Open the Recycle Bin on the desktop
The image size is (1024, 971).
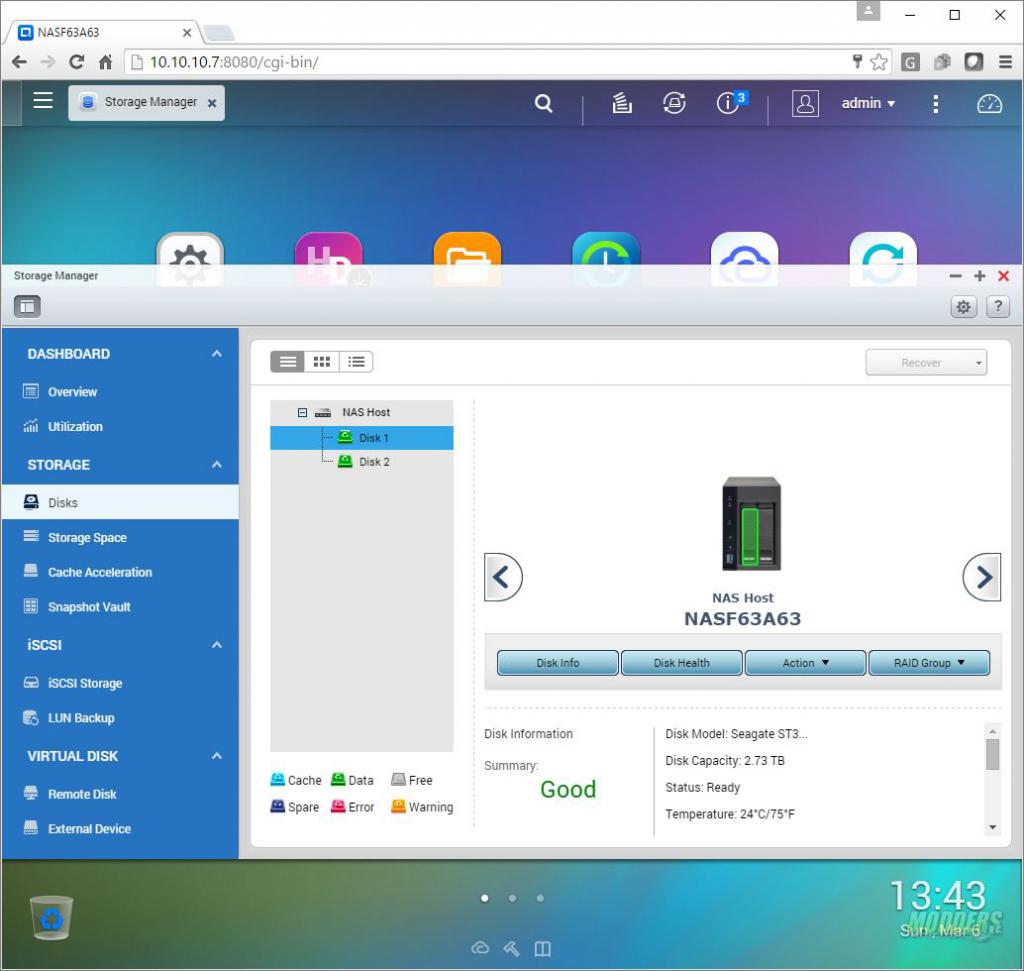click(50, 917)
